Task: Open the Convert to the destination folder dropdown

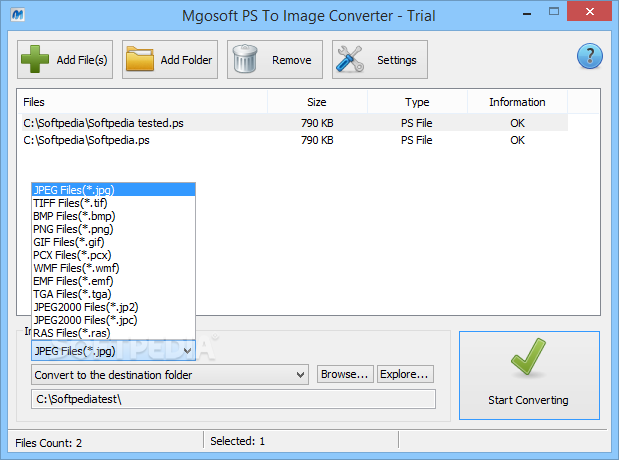Action: point(170,374)
